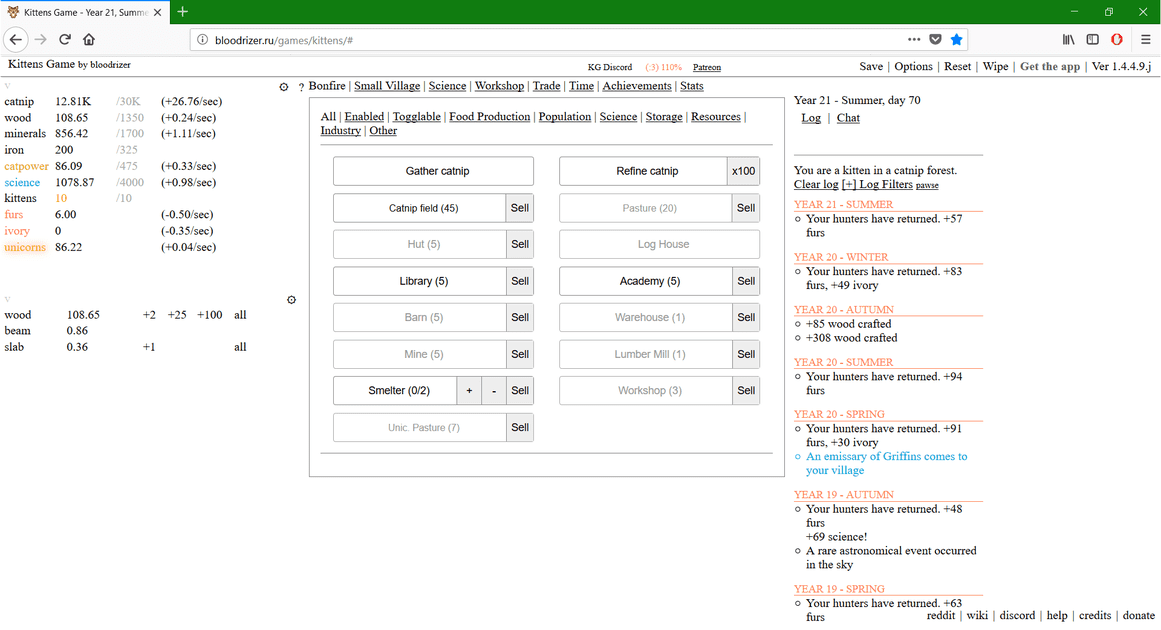Open crafting panel gear settings
Image resolution: width=1161 pixels, height=630 pixels.
point(292,300)
